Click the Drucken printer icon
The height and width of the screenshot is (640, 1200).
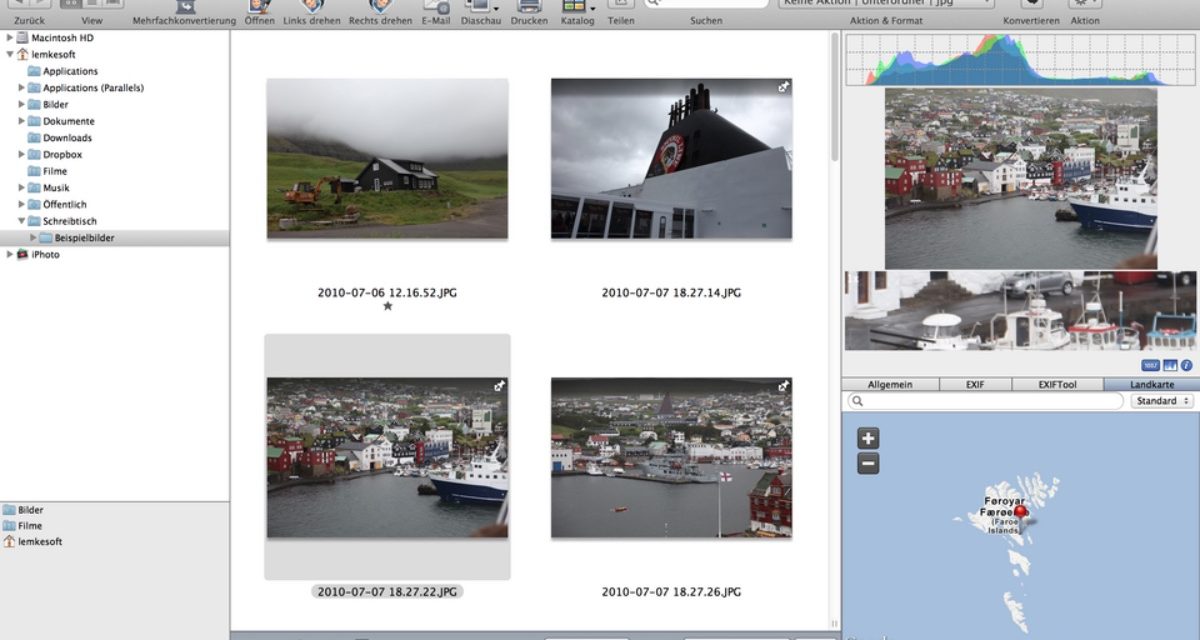(x=529, y=7)
